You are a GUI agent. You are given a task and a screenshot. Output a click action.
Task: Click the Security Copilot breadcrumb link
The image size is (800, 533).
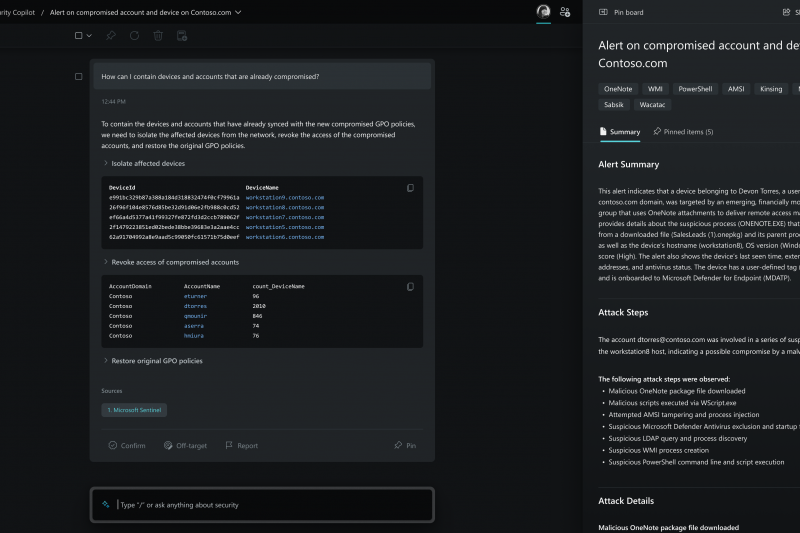[17, 12]
